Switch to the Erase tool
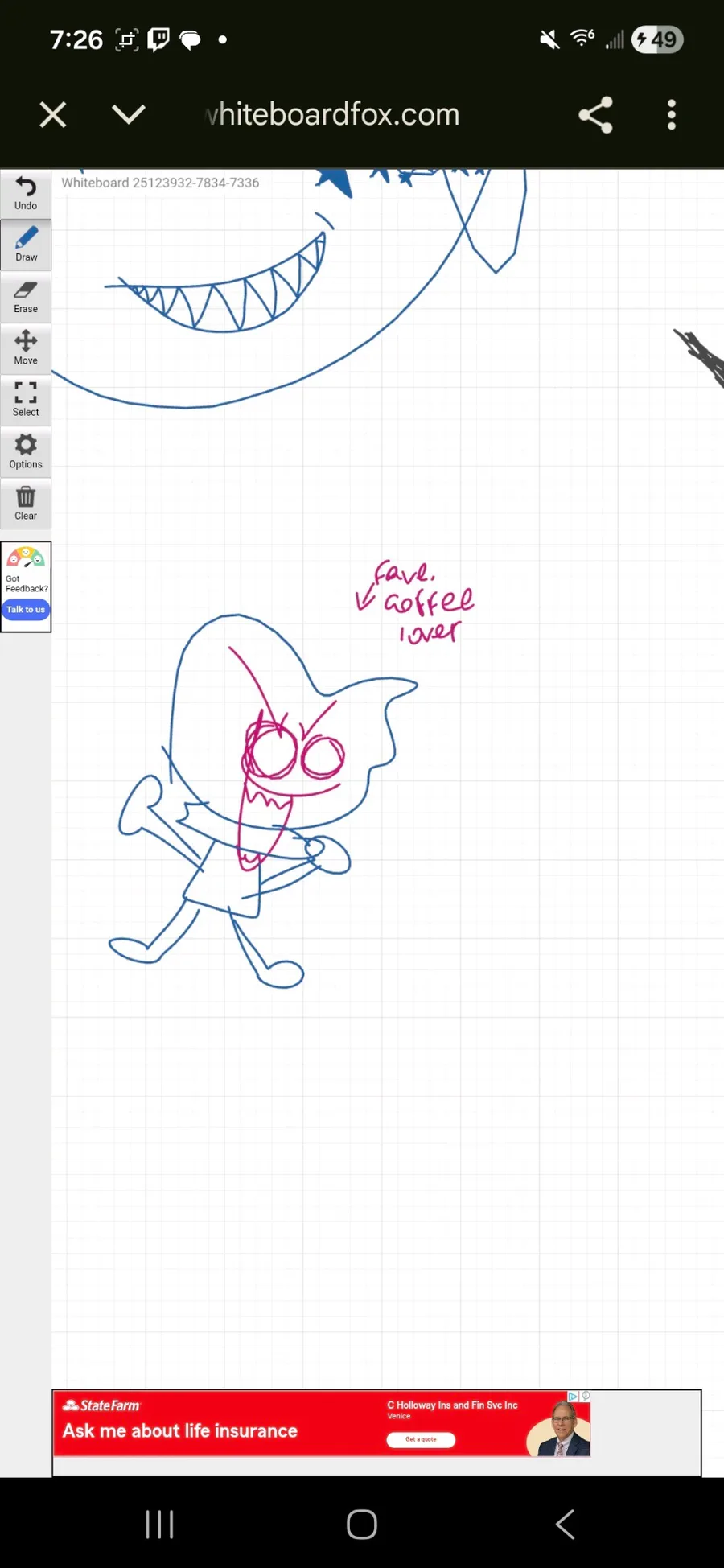 pyautogui.click(x=26, y=297)
